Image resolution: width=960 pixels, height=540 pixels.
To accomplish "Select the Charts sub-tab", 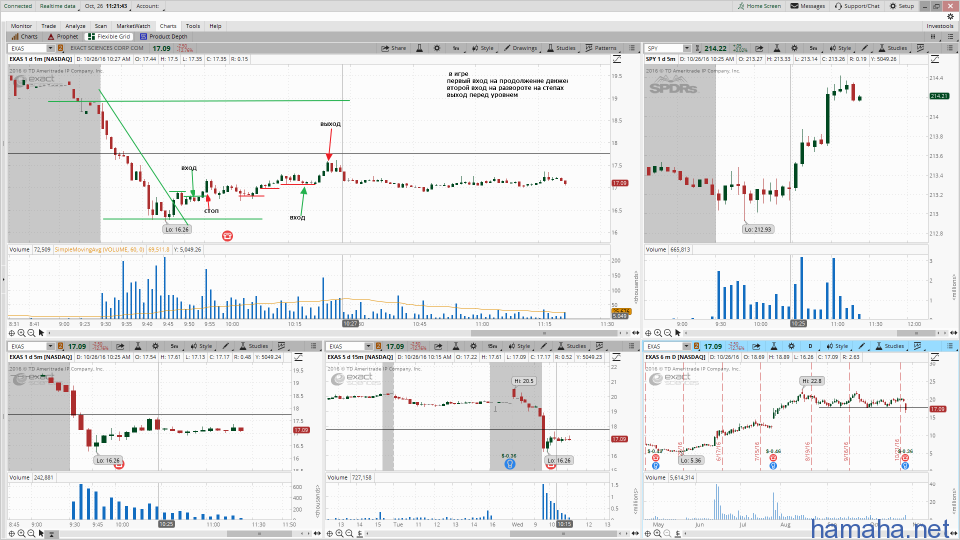I will point(24,37).
